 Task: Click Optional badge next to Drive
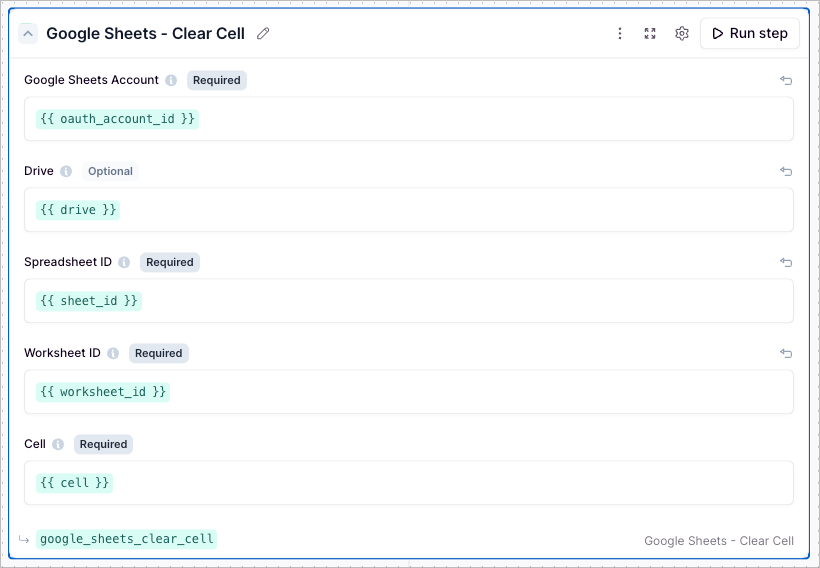coord(110,172)
